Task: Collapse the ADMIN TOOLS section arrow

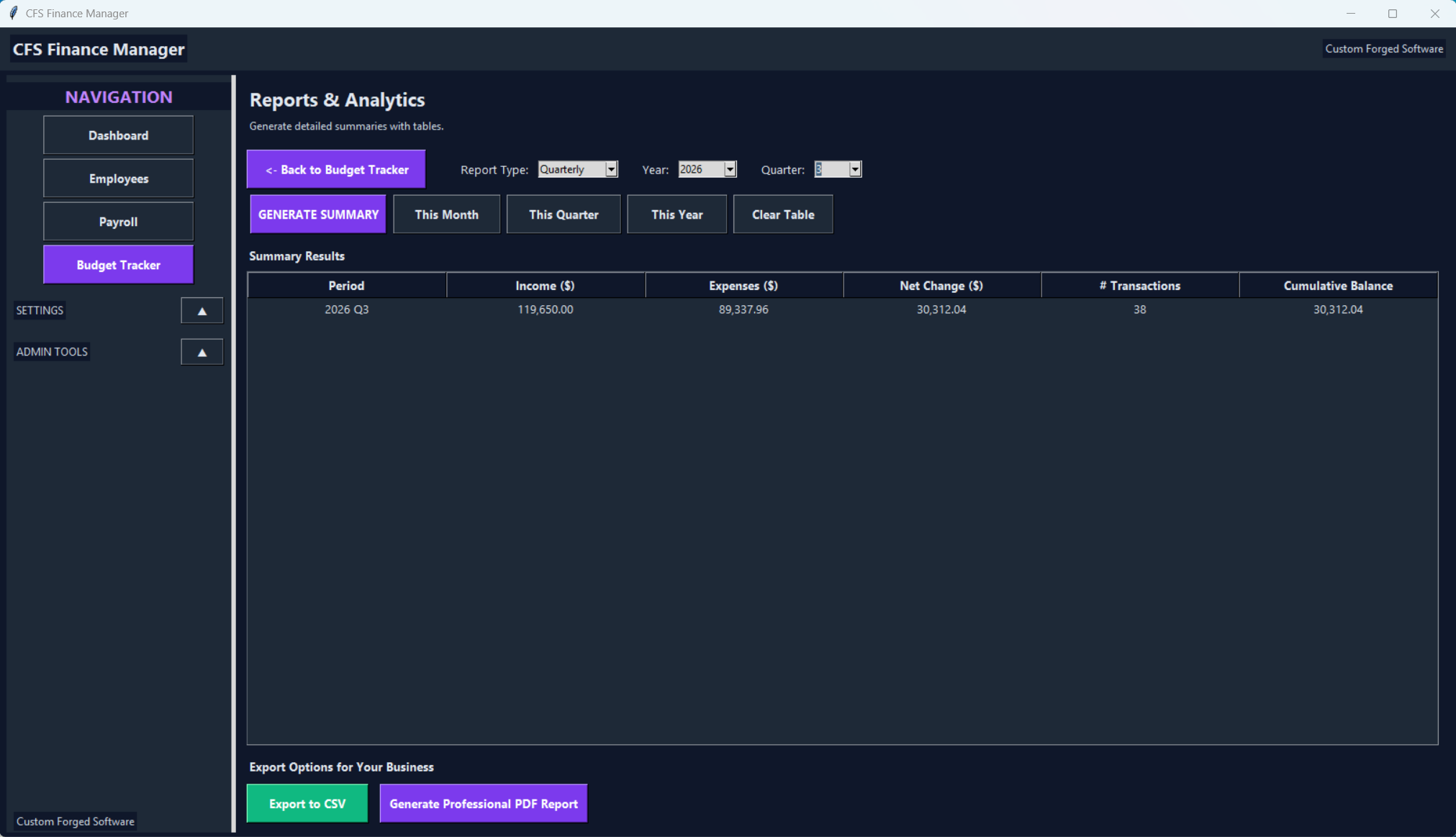Action: pos(202,352)
